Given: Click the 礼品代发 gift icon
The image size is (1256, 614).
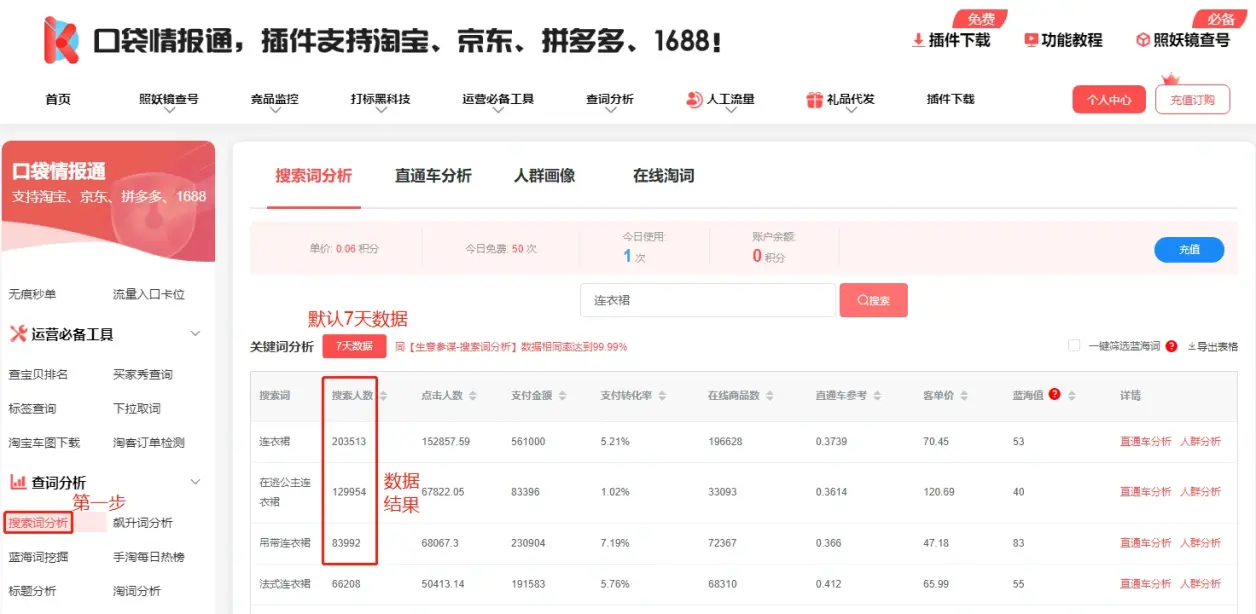Looking at the screenshot, I should coord(814,99).
